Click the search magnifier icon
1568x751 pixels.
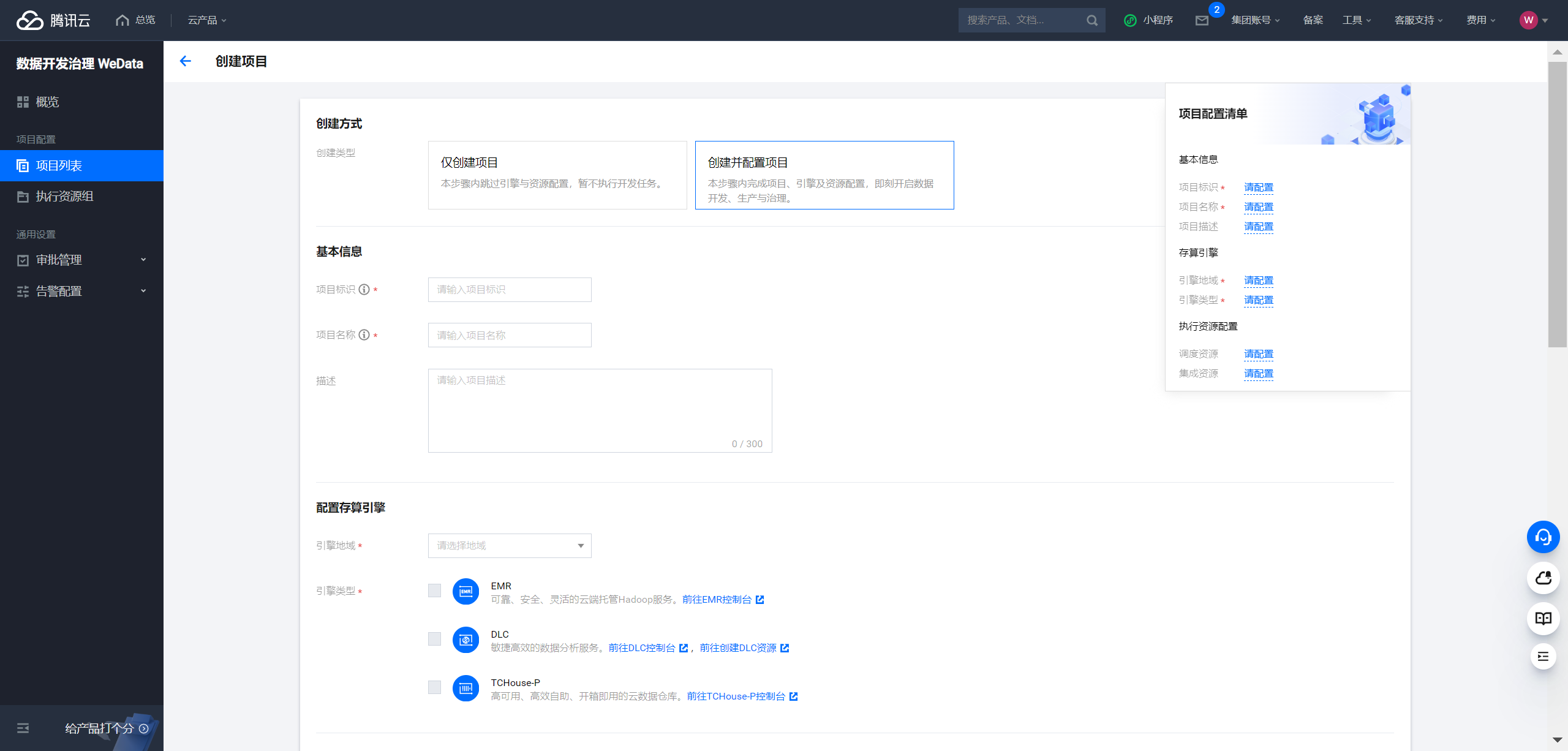1092,21
